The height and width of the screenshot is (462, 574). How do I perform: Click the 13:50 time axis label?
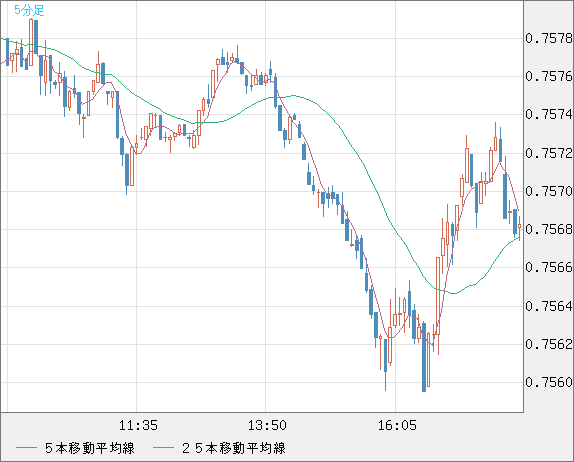(267, 425)
